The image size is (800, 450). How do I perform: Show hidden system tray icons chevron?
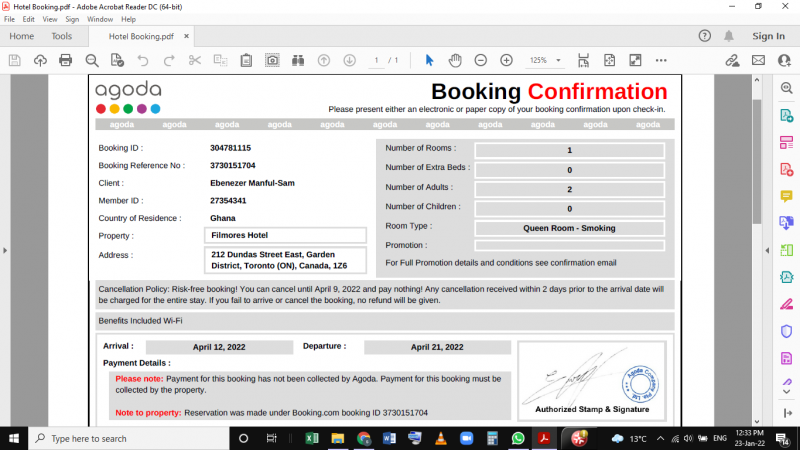660,438
